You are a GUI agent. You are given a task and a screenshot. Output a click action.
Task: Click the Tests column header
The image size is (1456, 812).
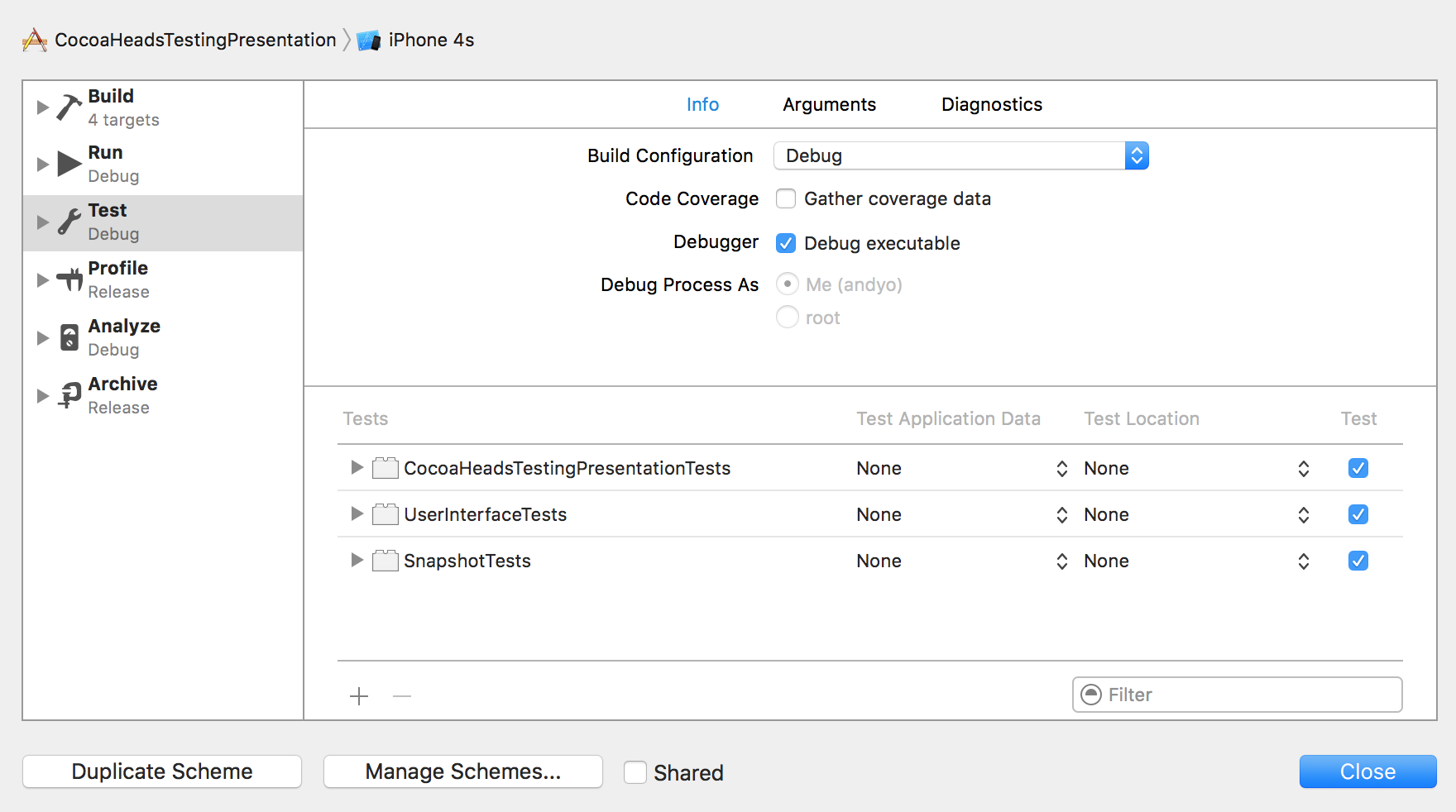366,418
